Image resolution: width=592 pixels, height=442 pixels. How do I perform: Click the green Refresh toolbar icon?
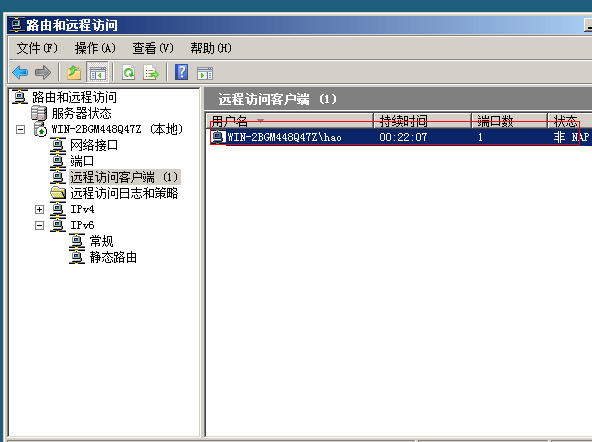click(129, 72)
